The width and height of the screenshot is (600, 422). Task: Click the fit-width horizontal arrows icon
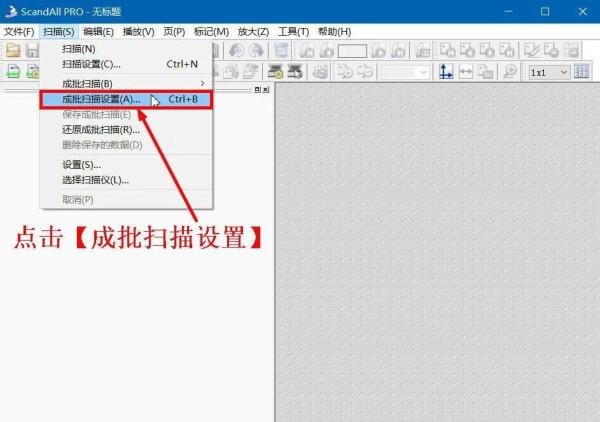point(466,72)
